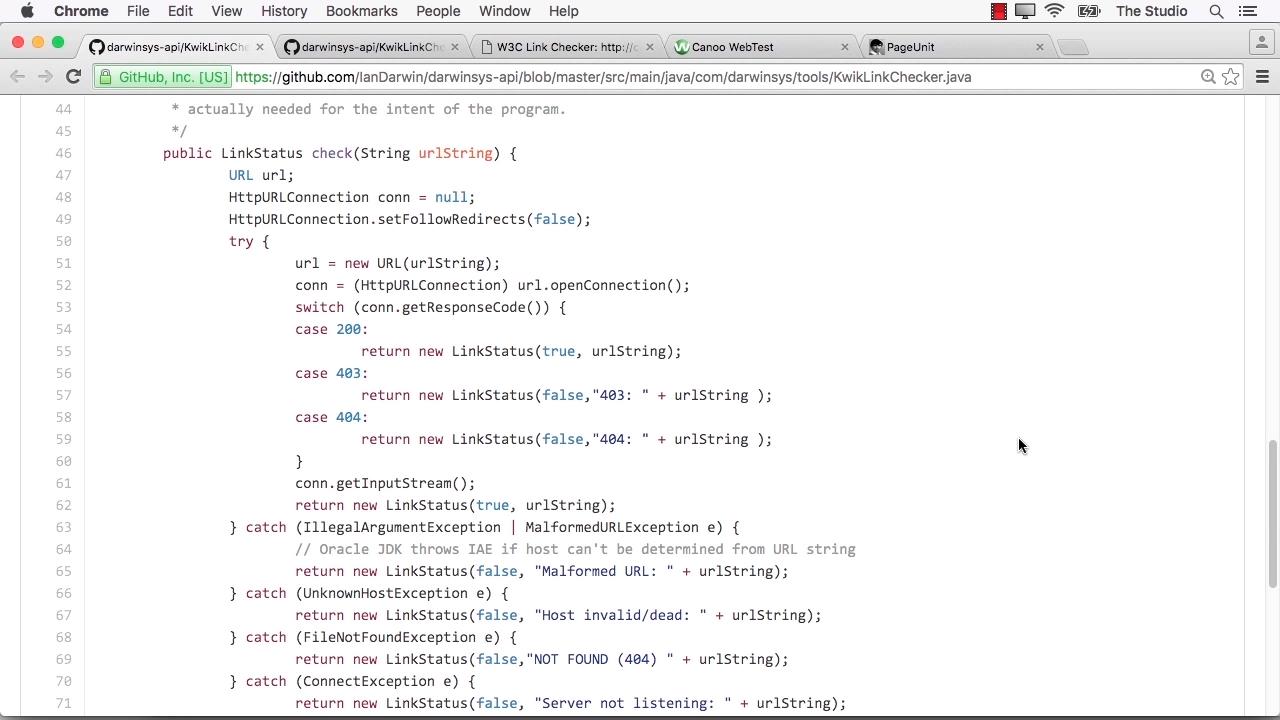
Task: Open The Studio user menu
Action: [x=1151, y=11]
